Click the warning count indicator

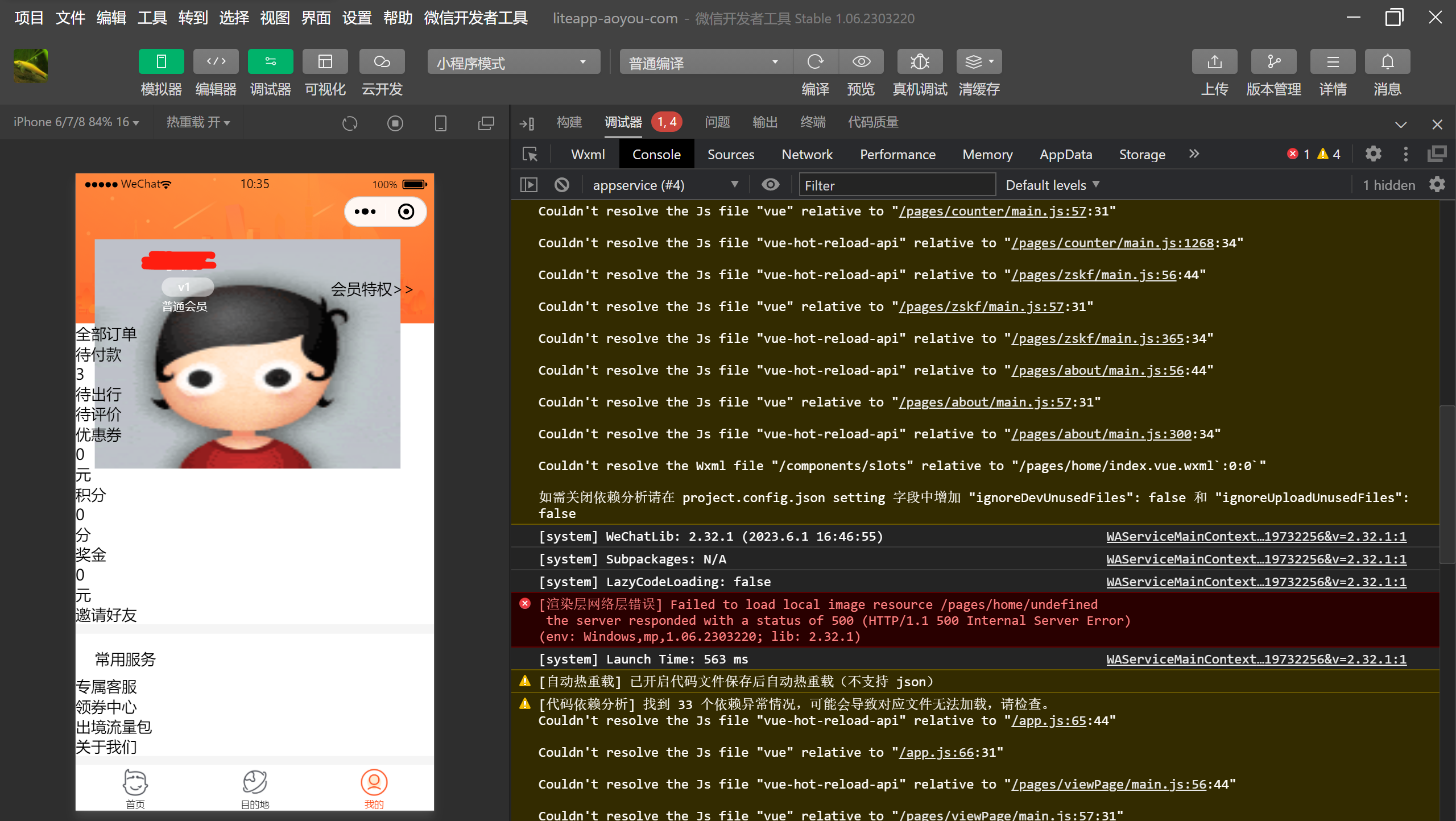pos(1329,154)
